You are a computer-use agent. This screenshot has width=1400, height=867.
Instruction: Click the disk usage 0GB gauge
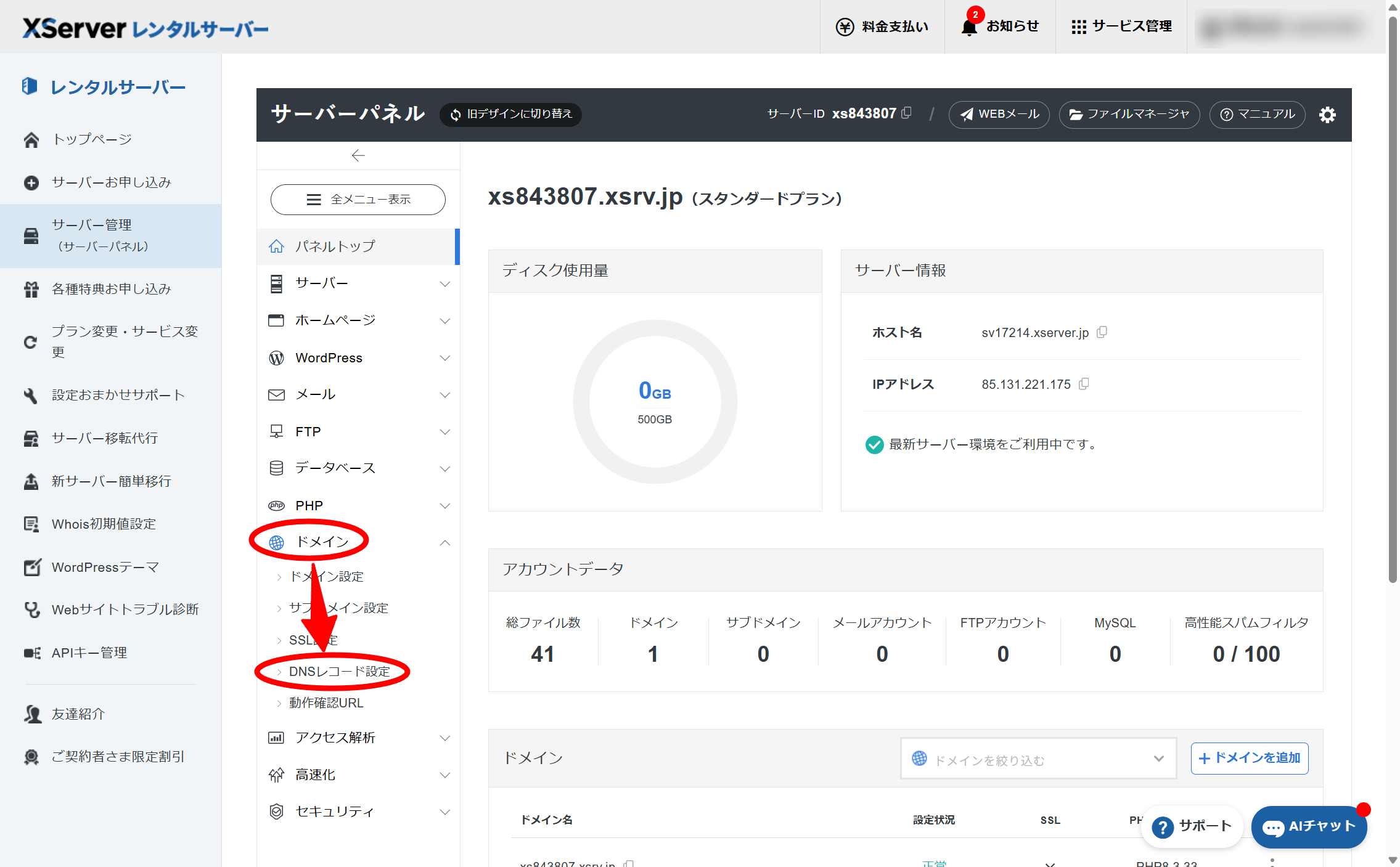coord(655,402)
